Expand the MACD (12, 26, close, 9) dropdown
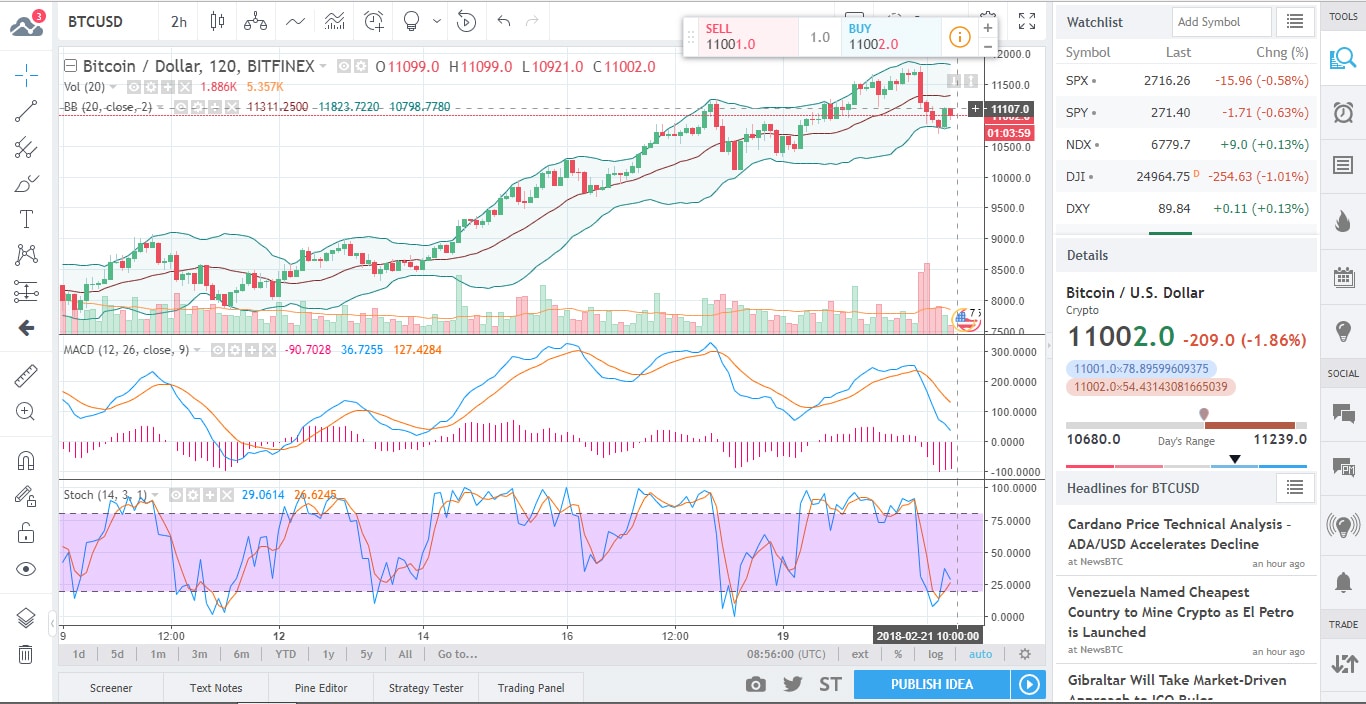1366x704 pixels. [198, 350]
